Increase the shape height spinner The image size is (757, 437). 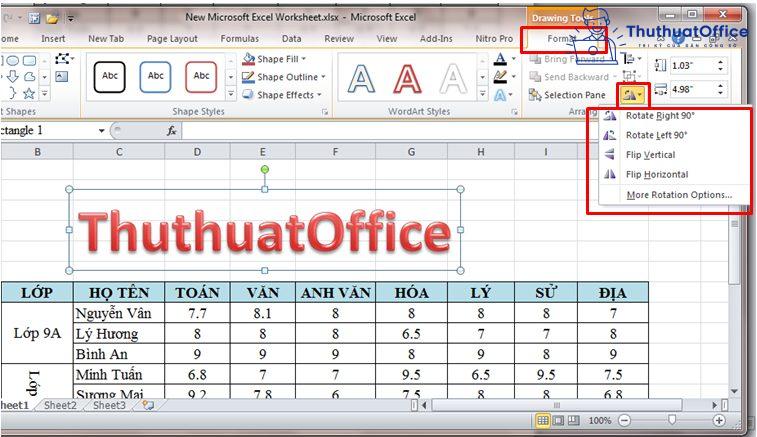coord(721,62)
